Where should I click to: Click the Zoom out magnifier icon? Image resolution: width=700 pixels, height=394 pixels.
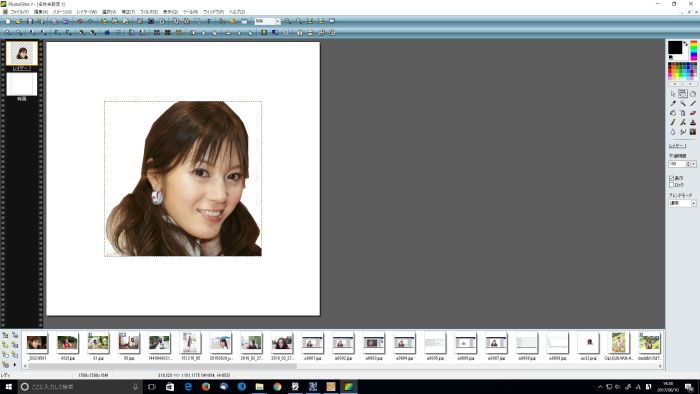point(299,21)
